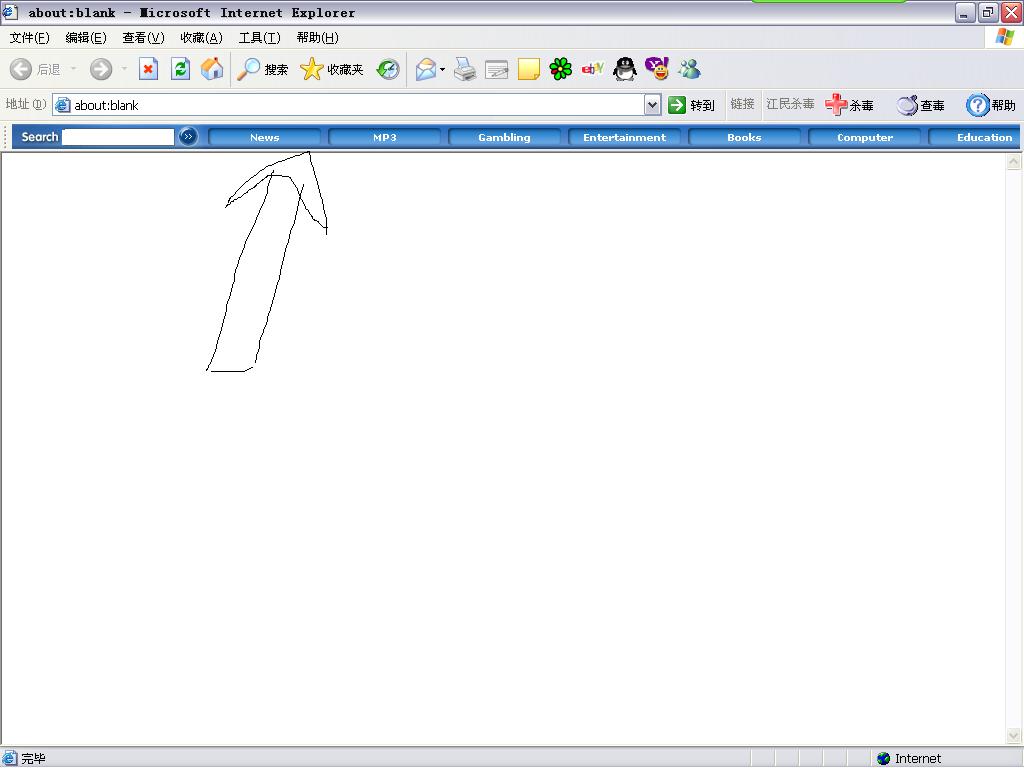Expand the address bar dropdown
Screen dimensions: 1024x768
pyautogui.click(x=652, y=105)
